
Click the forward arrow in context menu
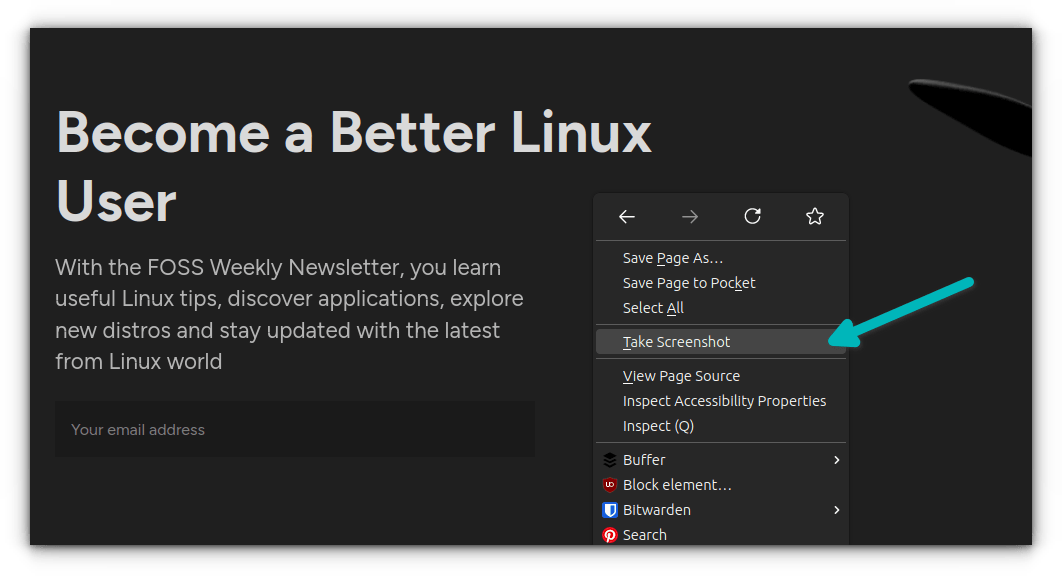(x=689, y=217)
